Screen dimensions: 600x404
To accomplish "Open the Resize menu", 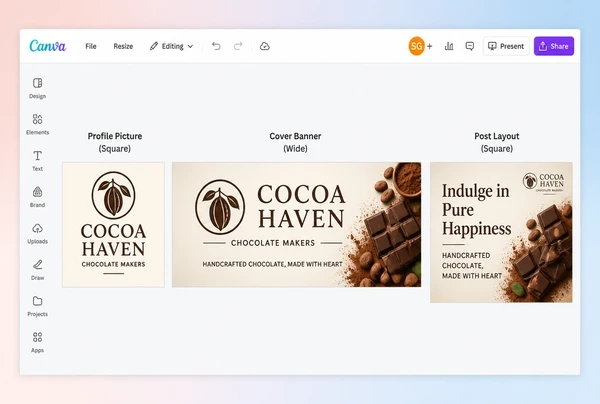I will 123,46.
